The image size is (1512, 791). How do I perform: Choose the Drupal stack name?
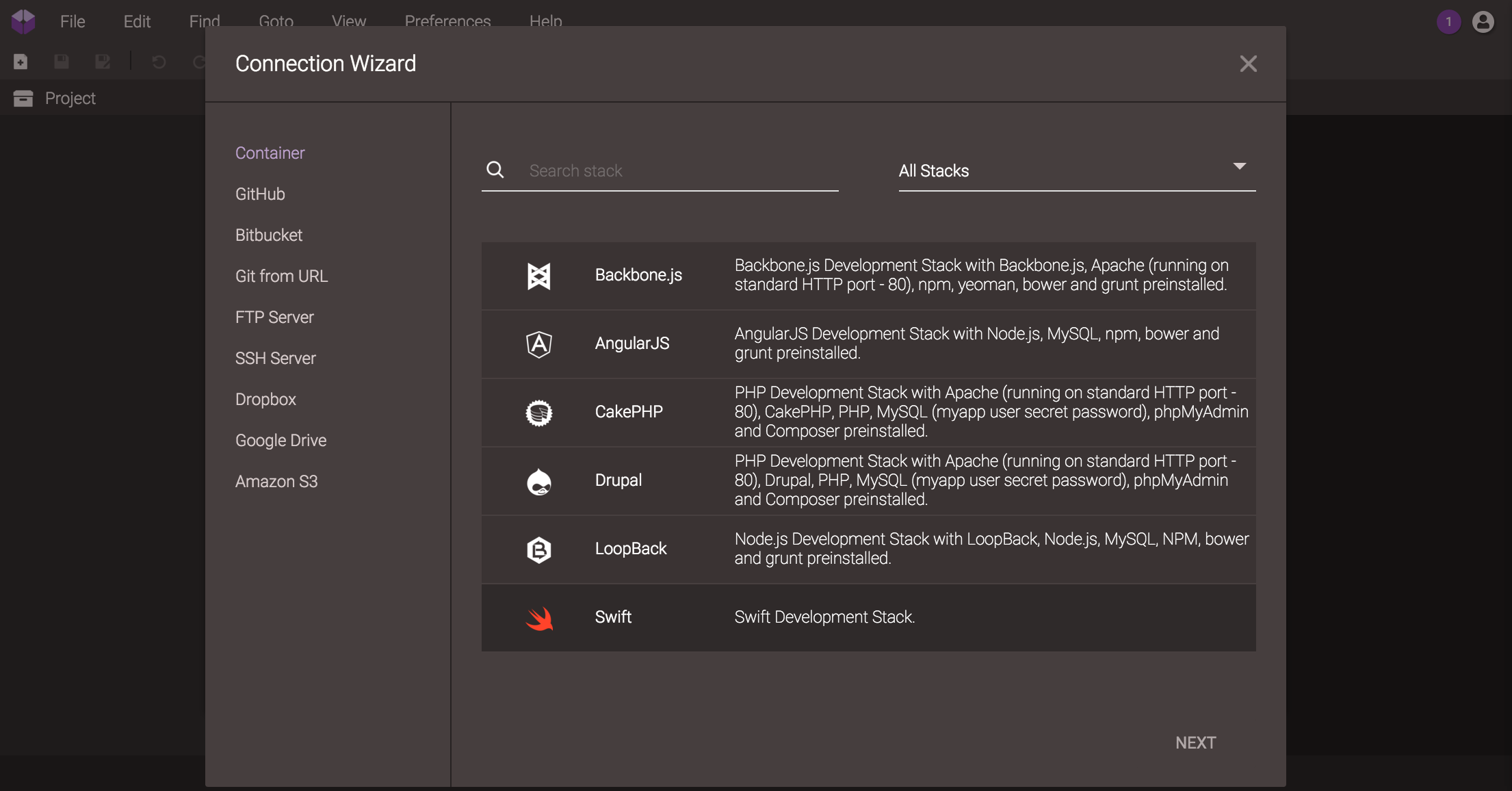[618, 480]
